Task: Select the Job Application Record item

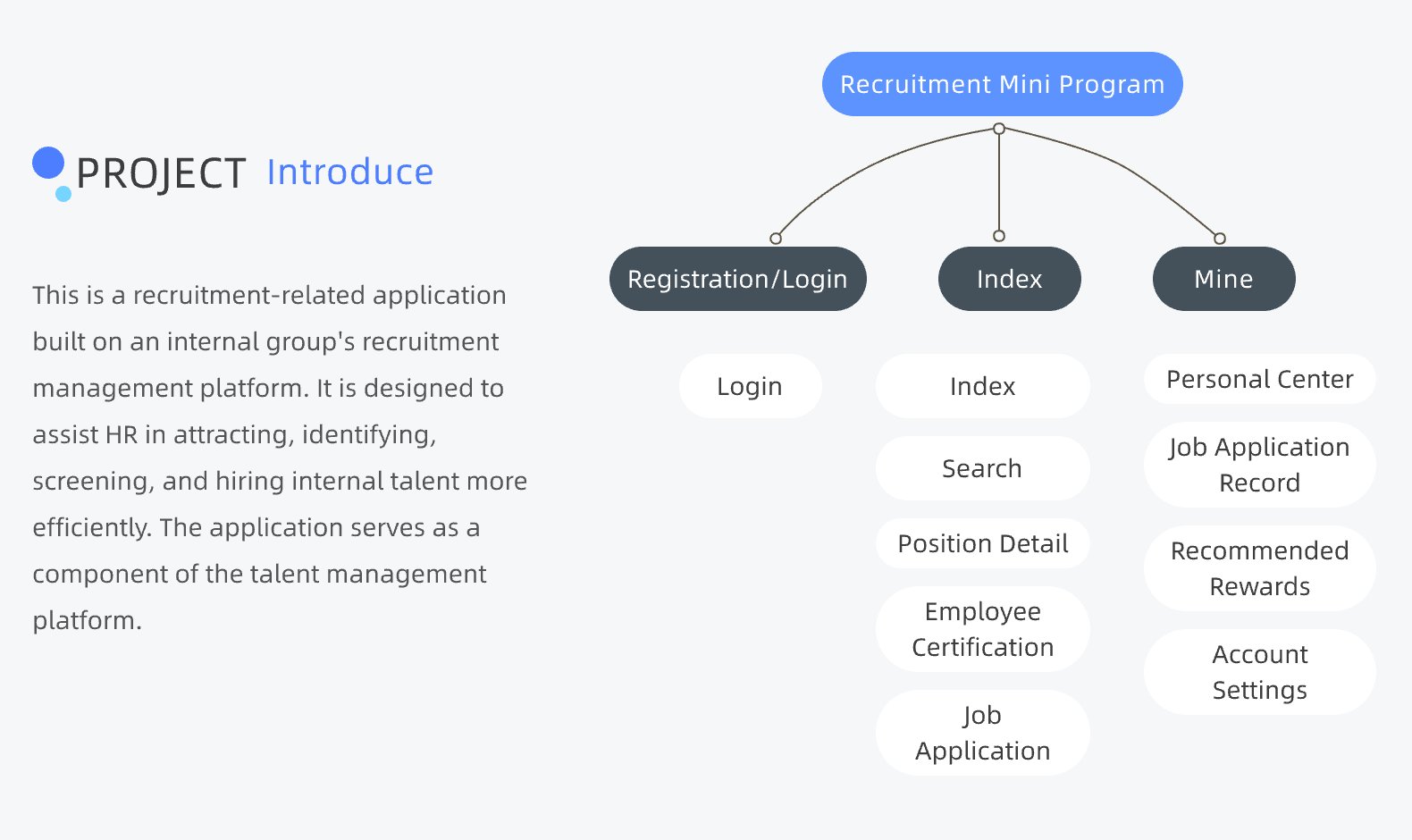Action: tap(1259, 465)
